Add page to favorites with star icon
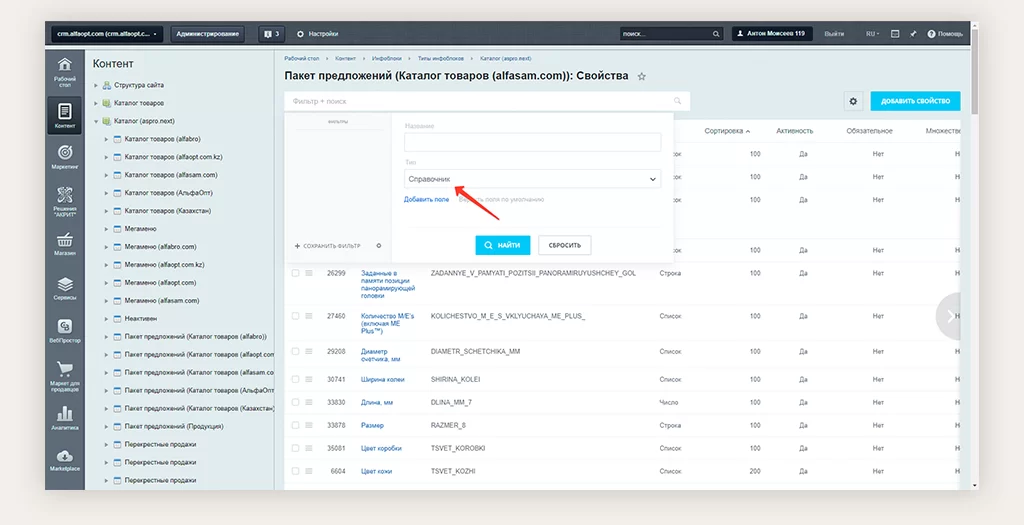Image resolution: width=1024 pixels, height=525 pixels. [x=642, y=76]
